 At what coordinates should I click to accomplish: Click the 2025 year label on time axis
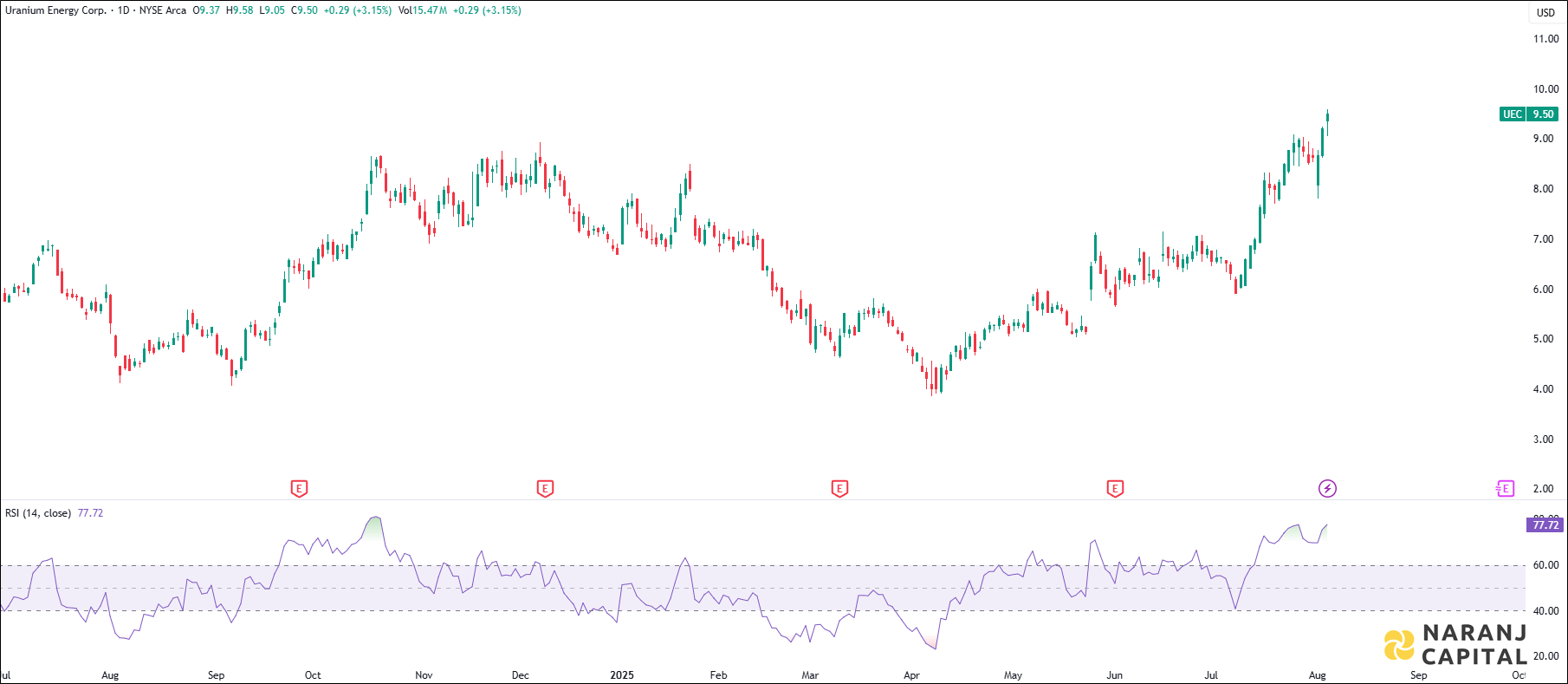coord(622,675)
